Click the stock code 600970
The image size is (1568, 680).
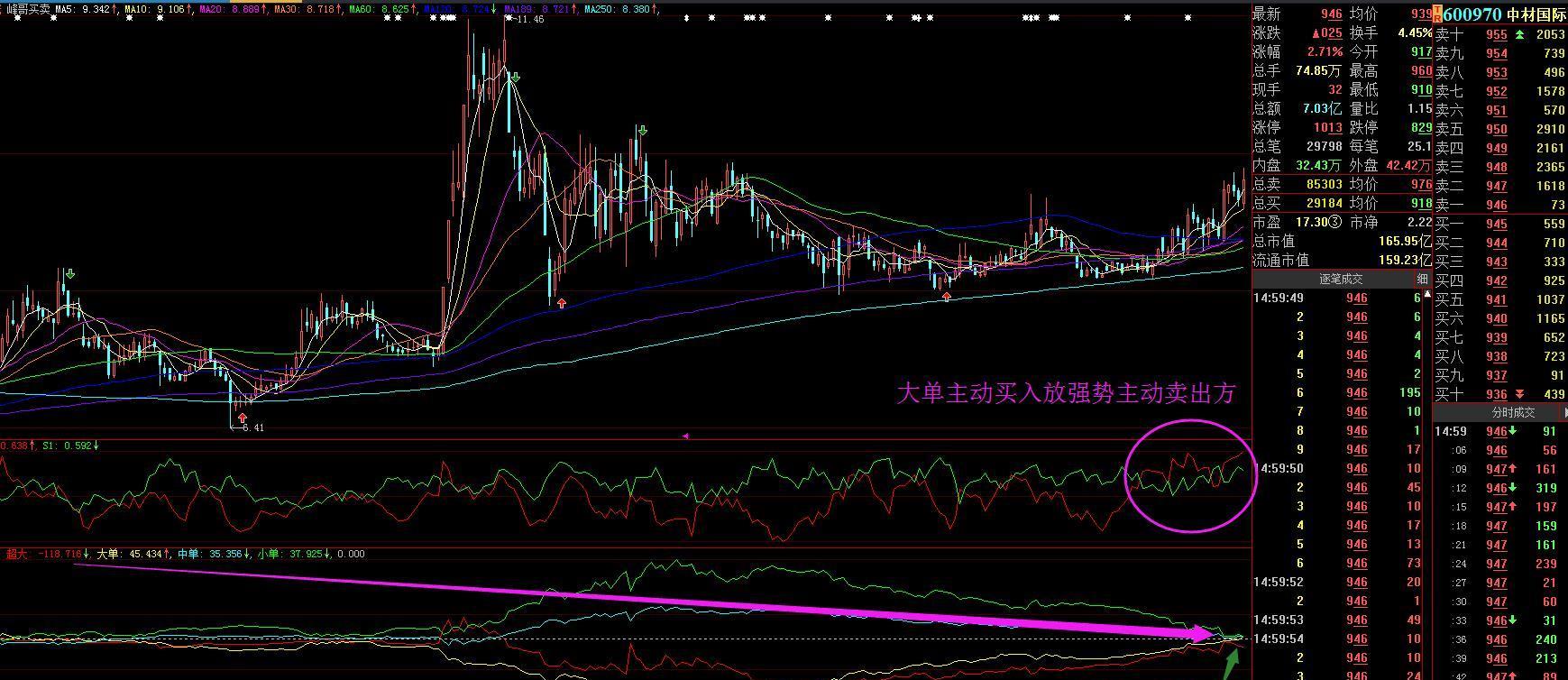point(1473,14)
